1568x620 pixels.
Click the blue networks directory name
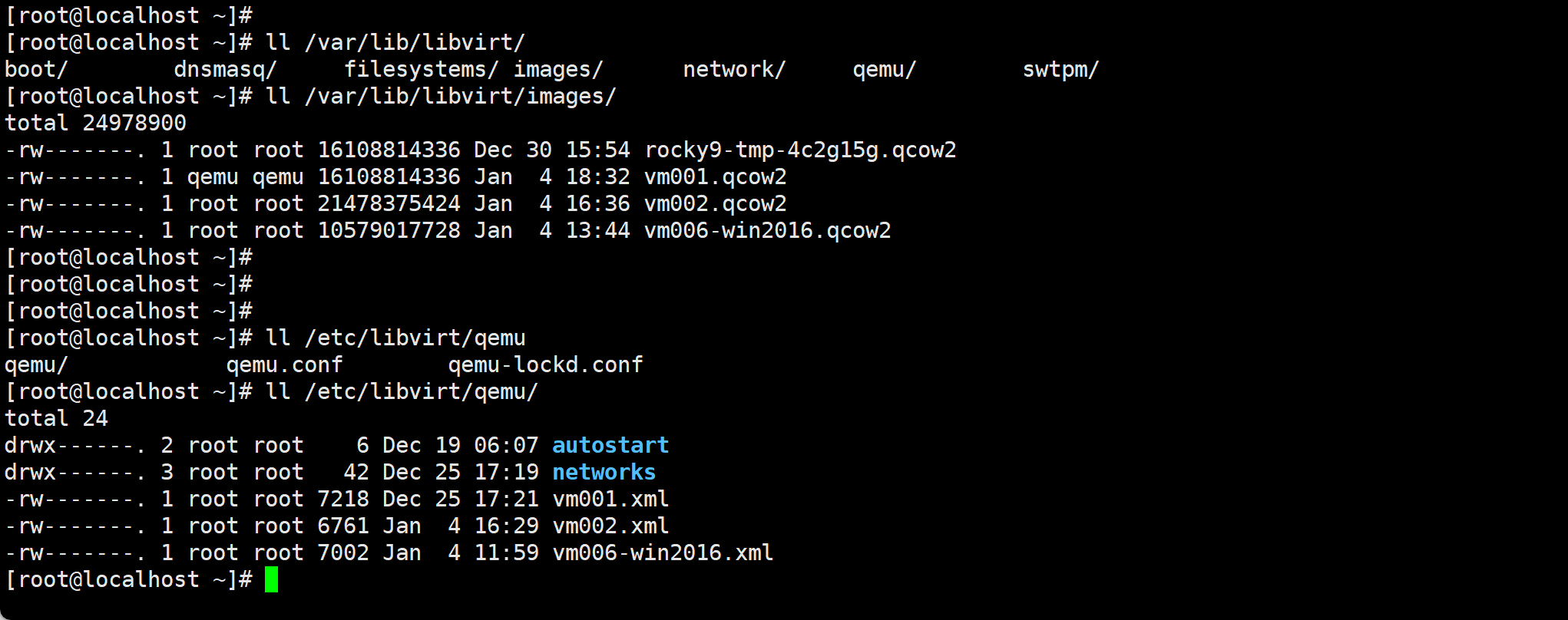click(x=604, y=473)
